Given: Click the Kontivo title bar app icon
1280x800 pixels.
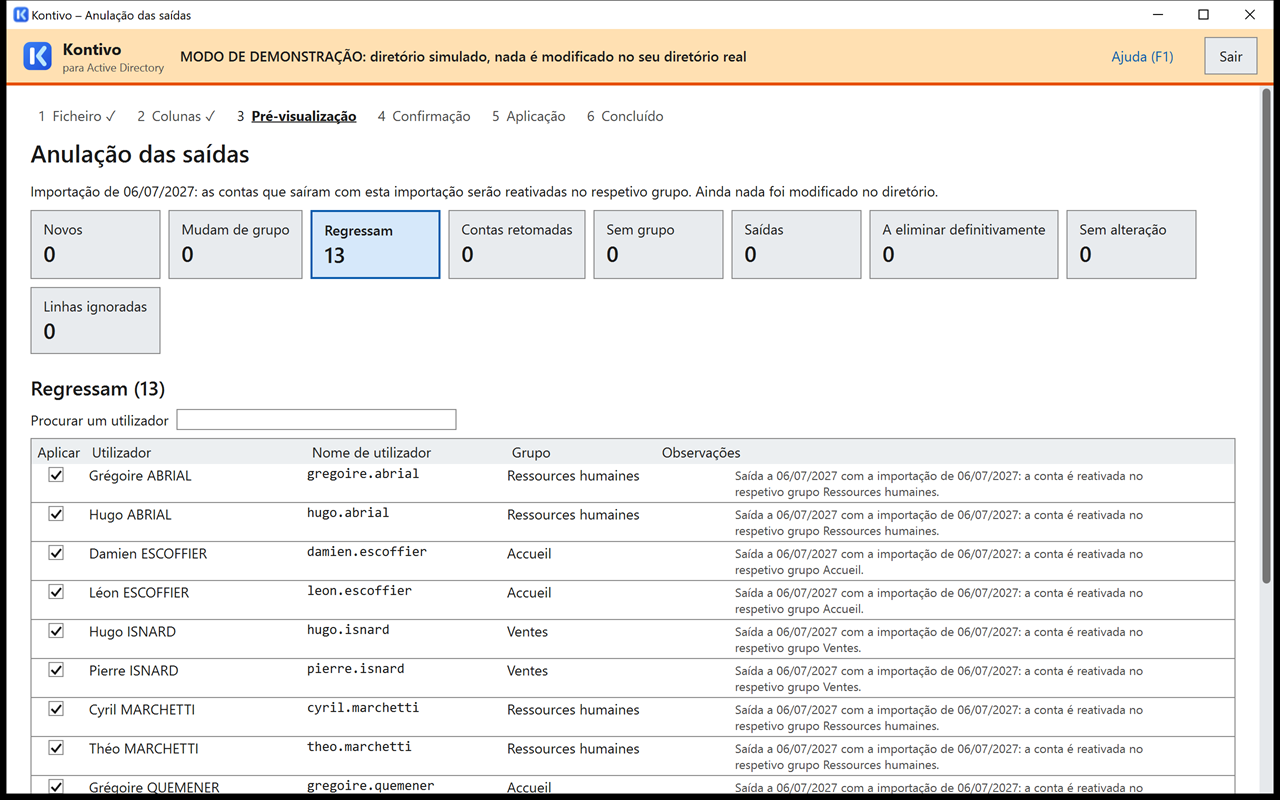Looking at the screenshot, I should click(x=20, y=15).
